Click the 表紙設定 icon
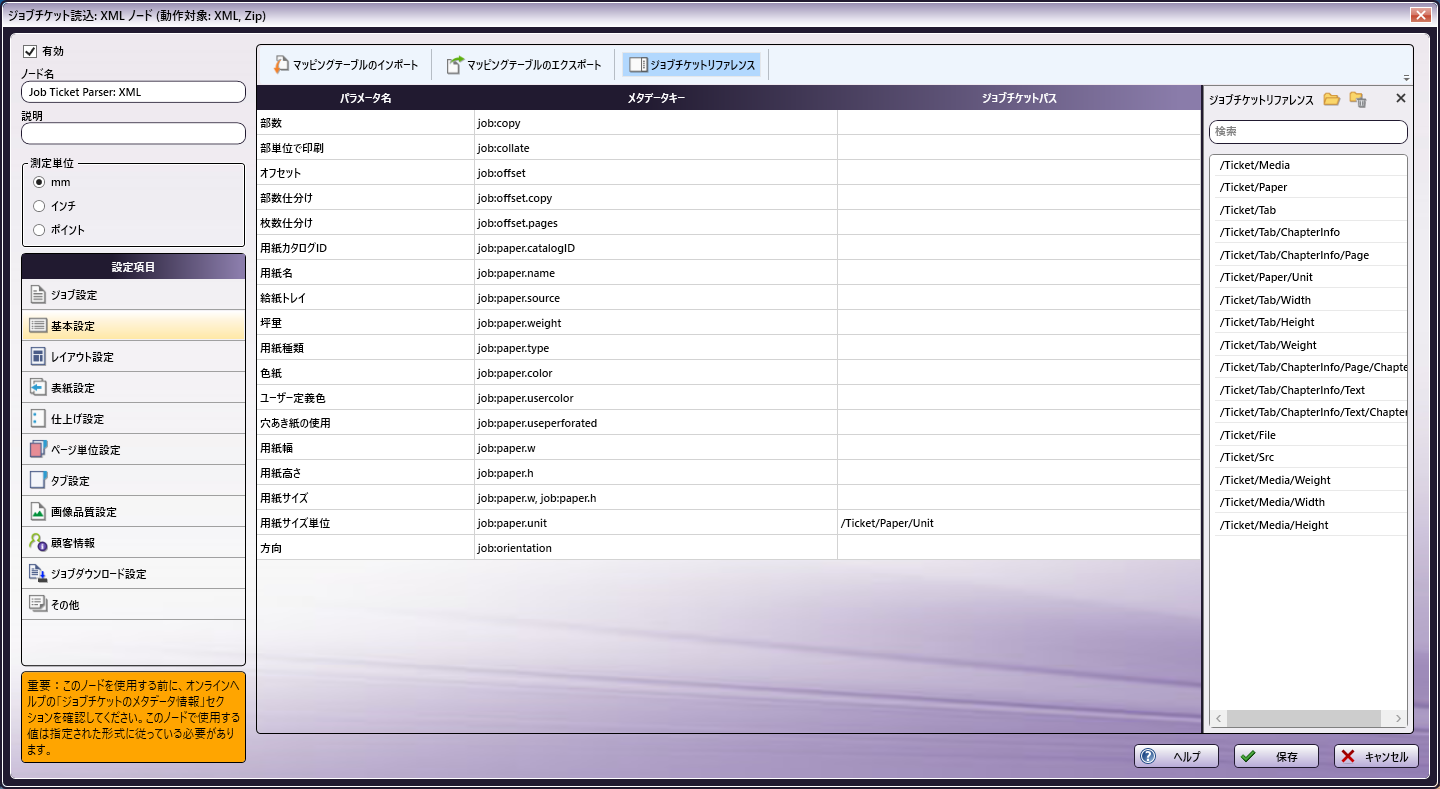The height and width of the screenshot is (789, 1440). 38,388
